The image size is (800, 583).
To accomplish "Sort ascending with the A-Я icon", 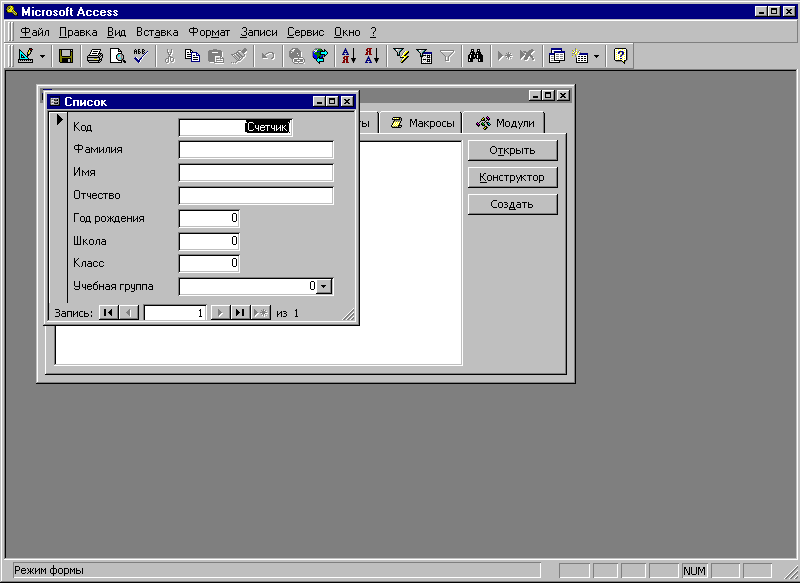I will pyautogui.click(x=348, y=56).
